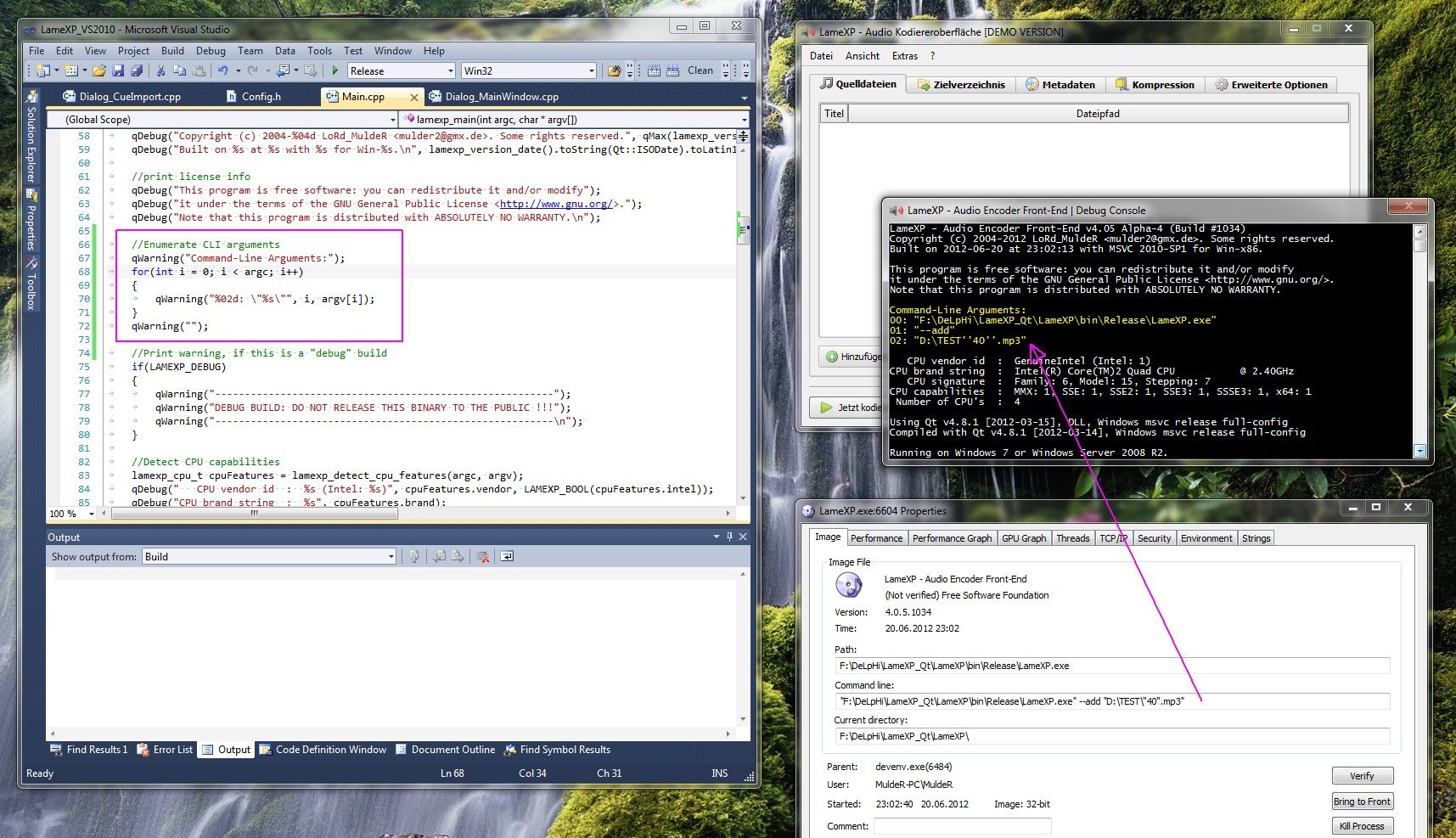Start debugging with the green play icon
The image size is (1456, 838).
pyautogui.click(x=334, y=70)
